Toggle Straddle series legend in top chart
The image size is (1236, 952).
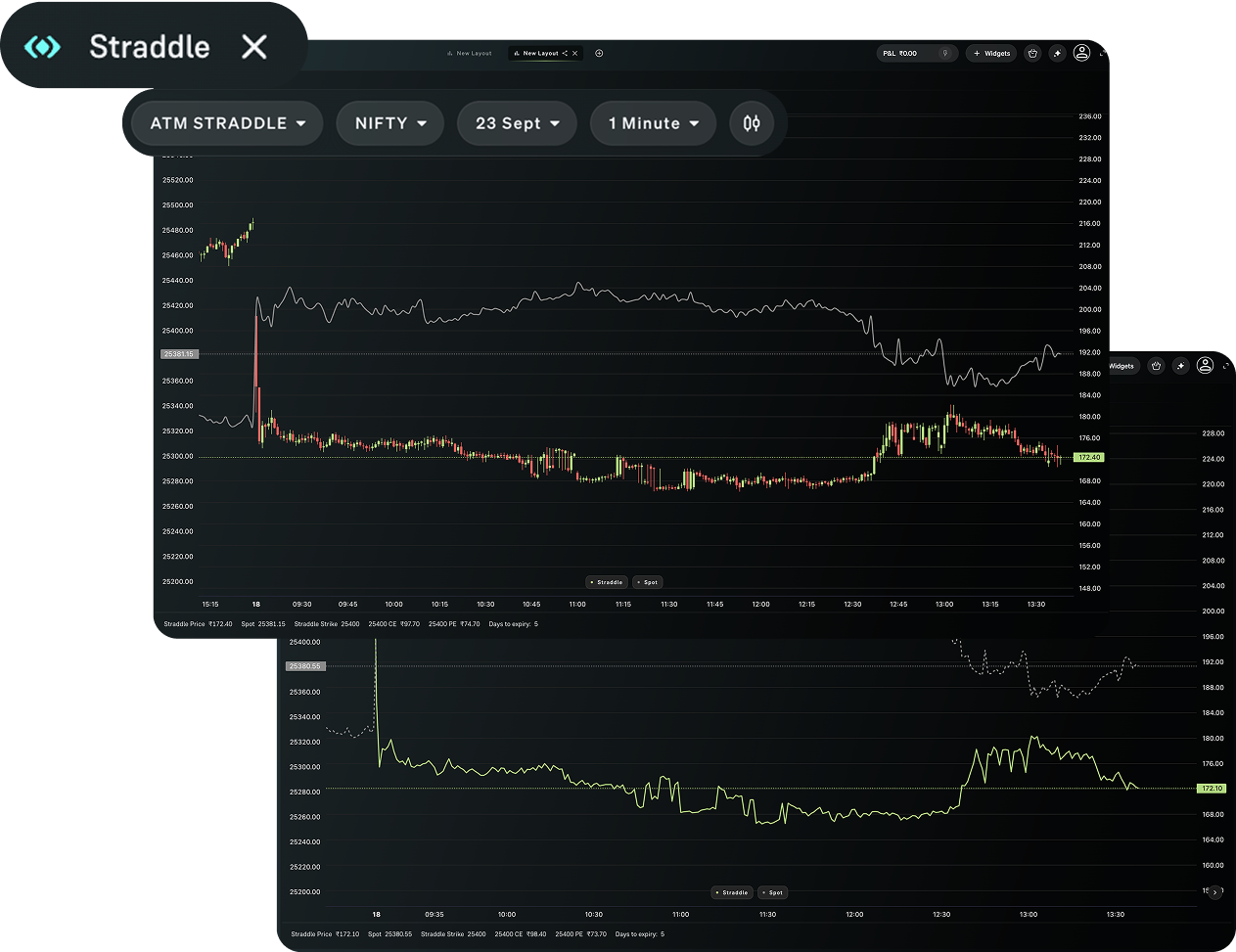pyautogui.click(x=606, y=582)
